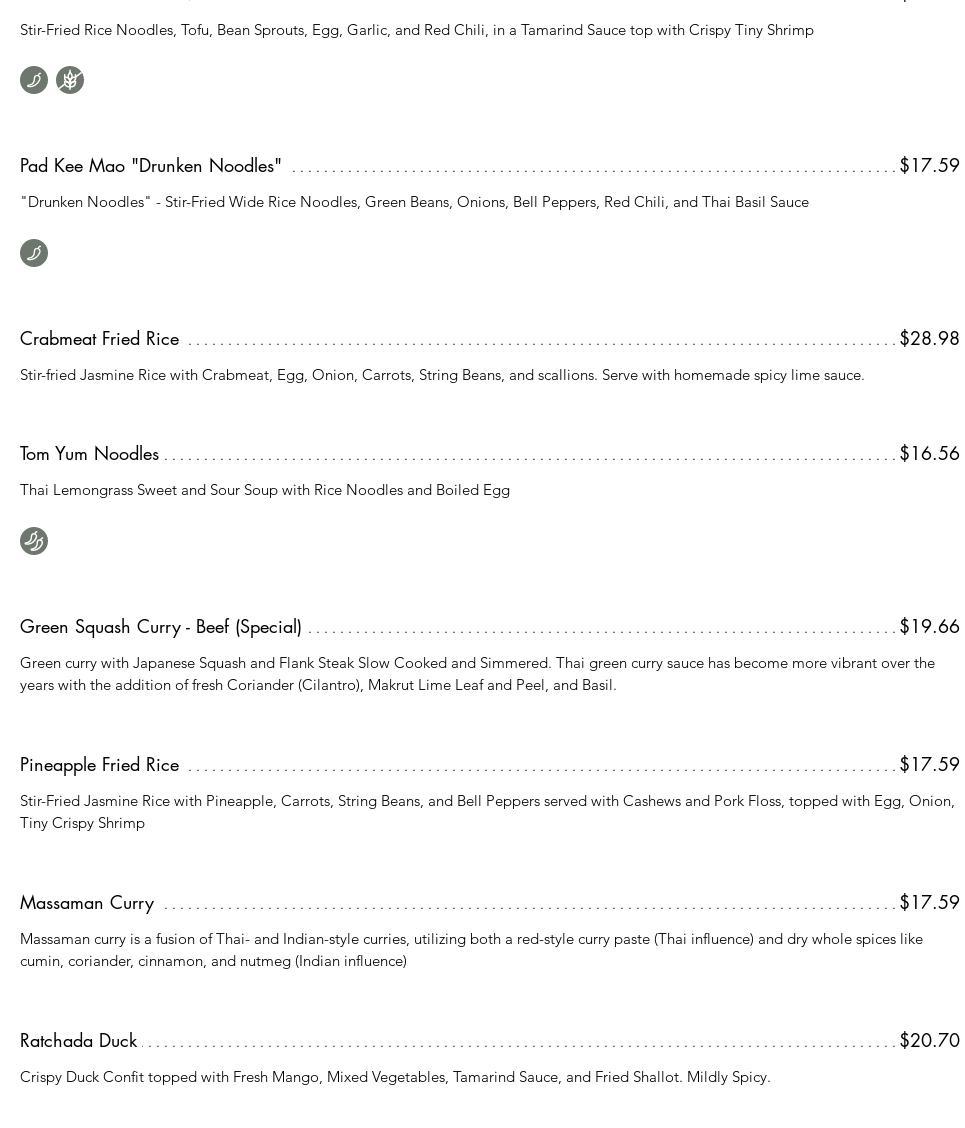Click the gluten-free wheat icon
965x1128 pixels.
pos(70,80)
